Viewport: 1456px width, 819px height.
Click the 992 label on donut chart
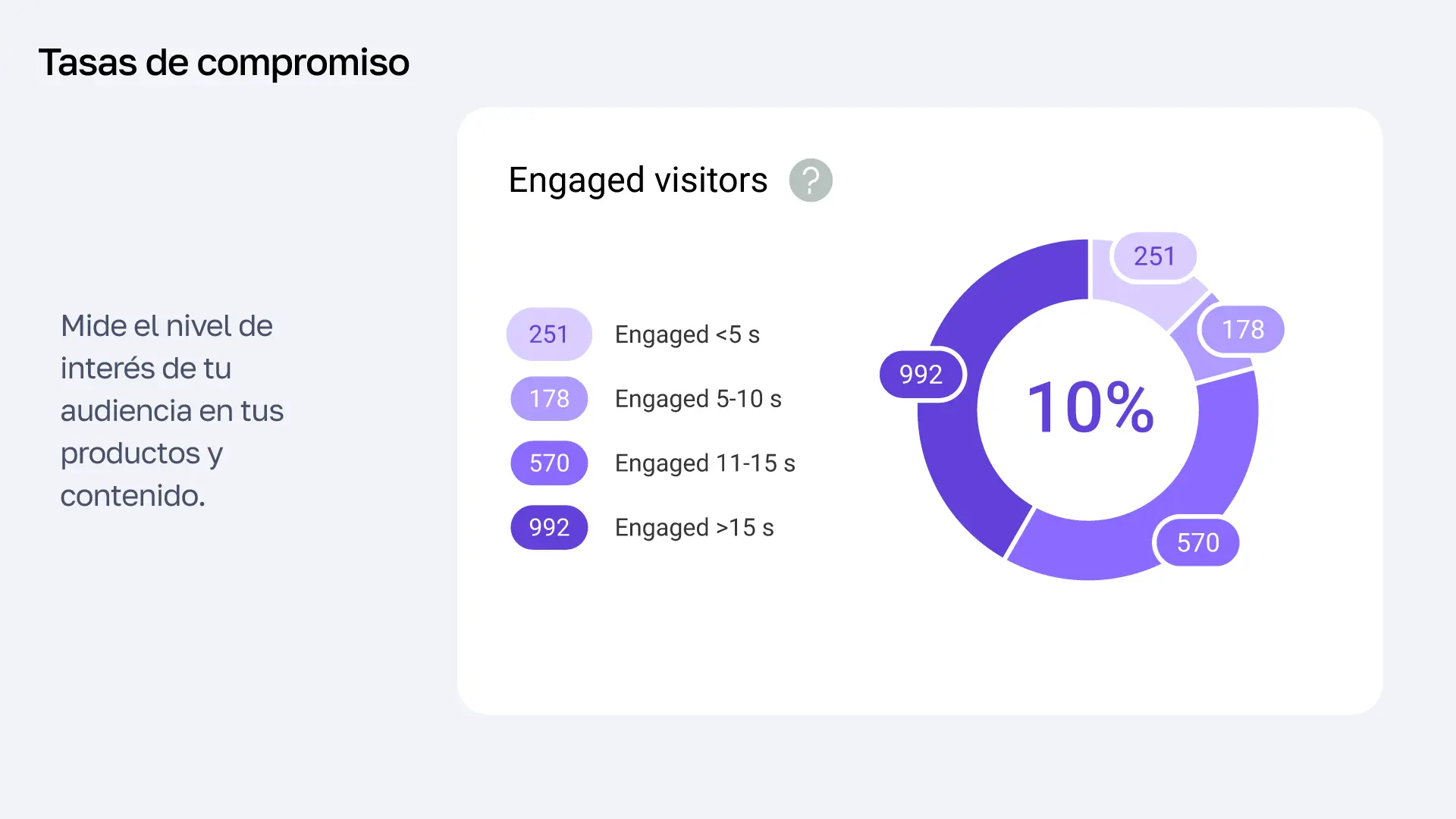[921, 375]
